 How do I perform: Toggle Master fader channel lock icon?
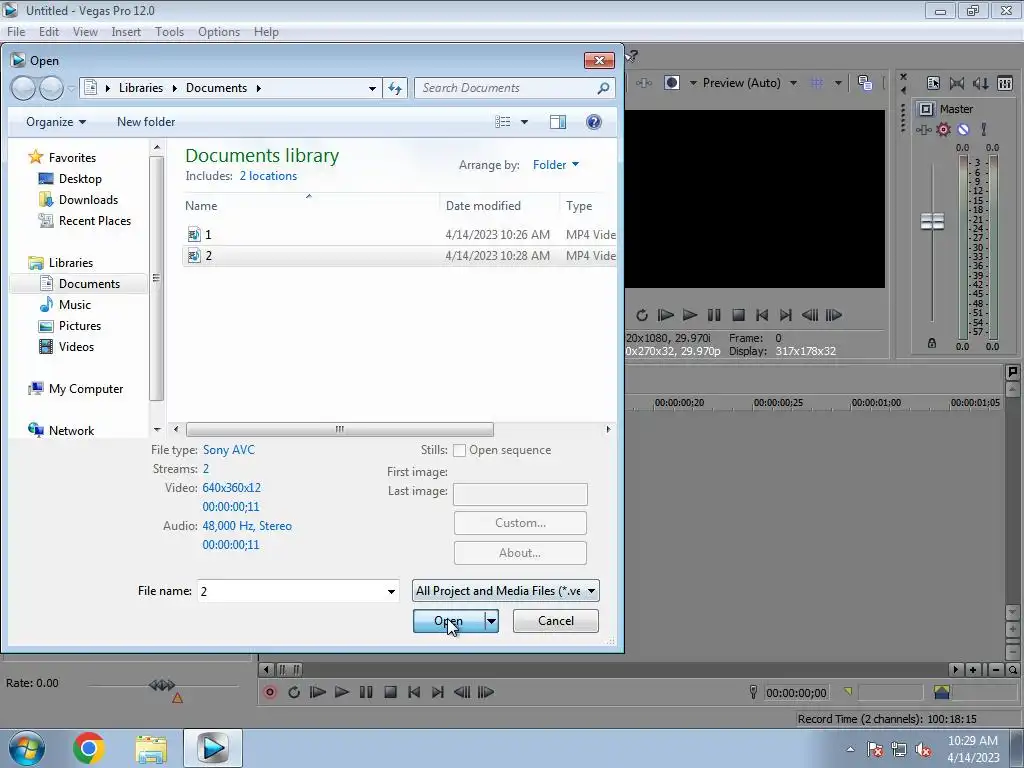coord(932,343)
